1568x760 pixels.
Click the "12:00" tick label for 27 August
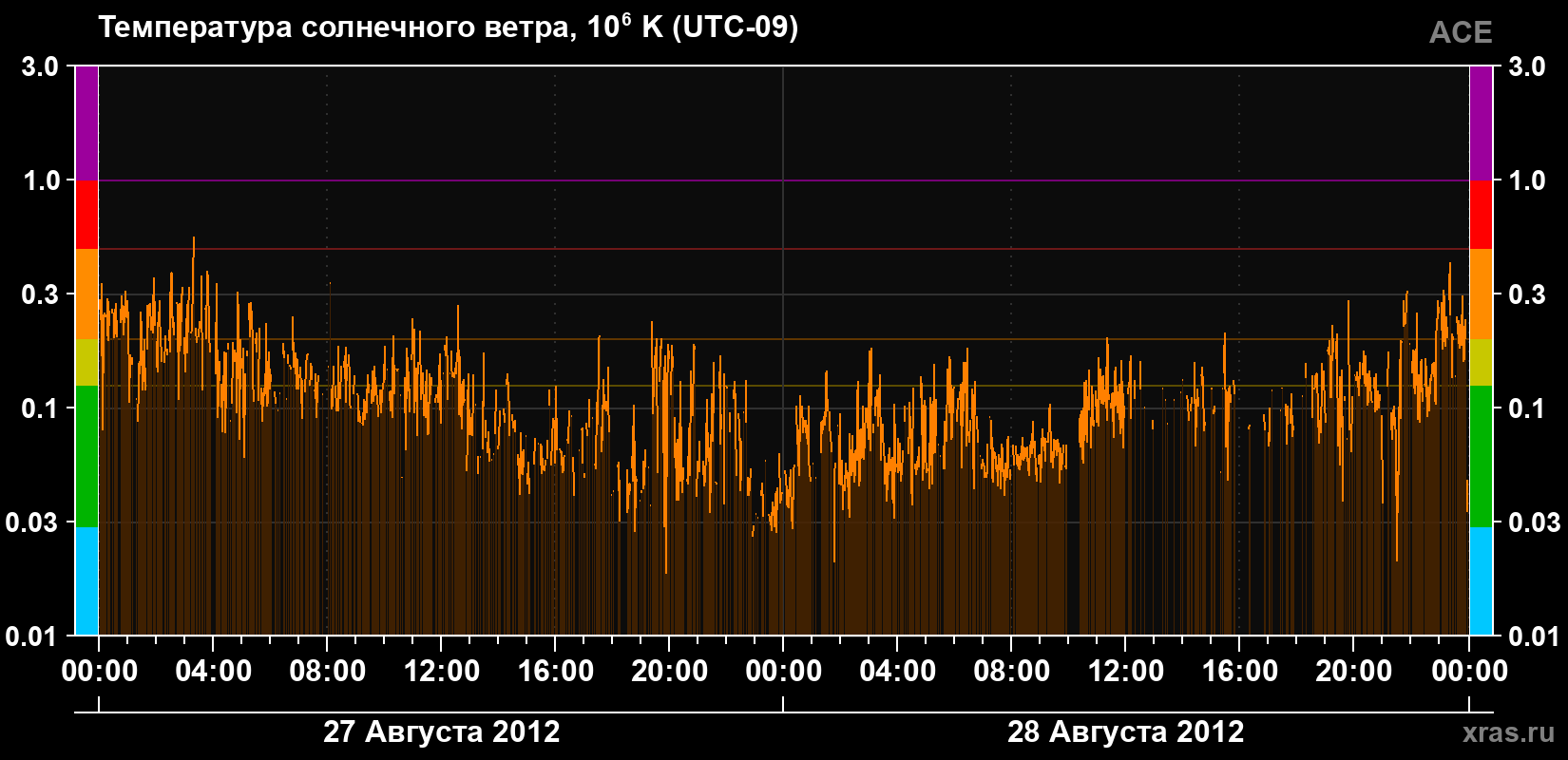(x=442, y=672)
